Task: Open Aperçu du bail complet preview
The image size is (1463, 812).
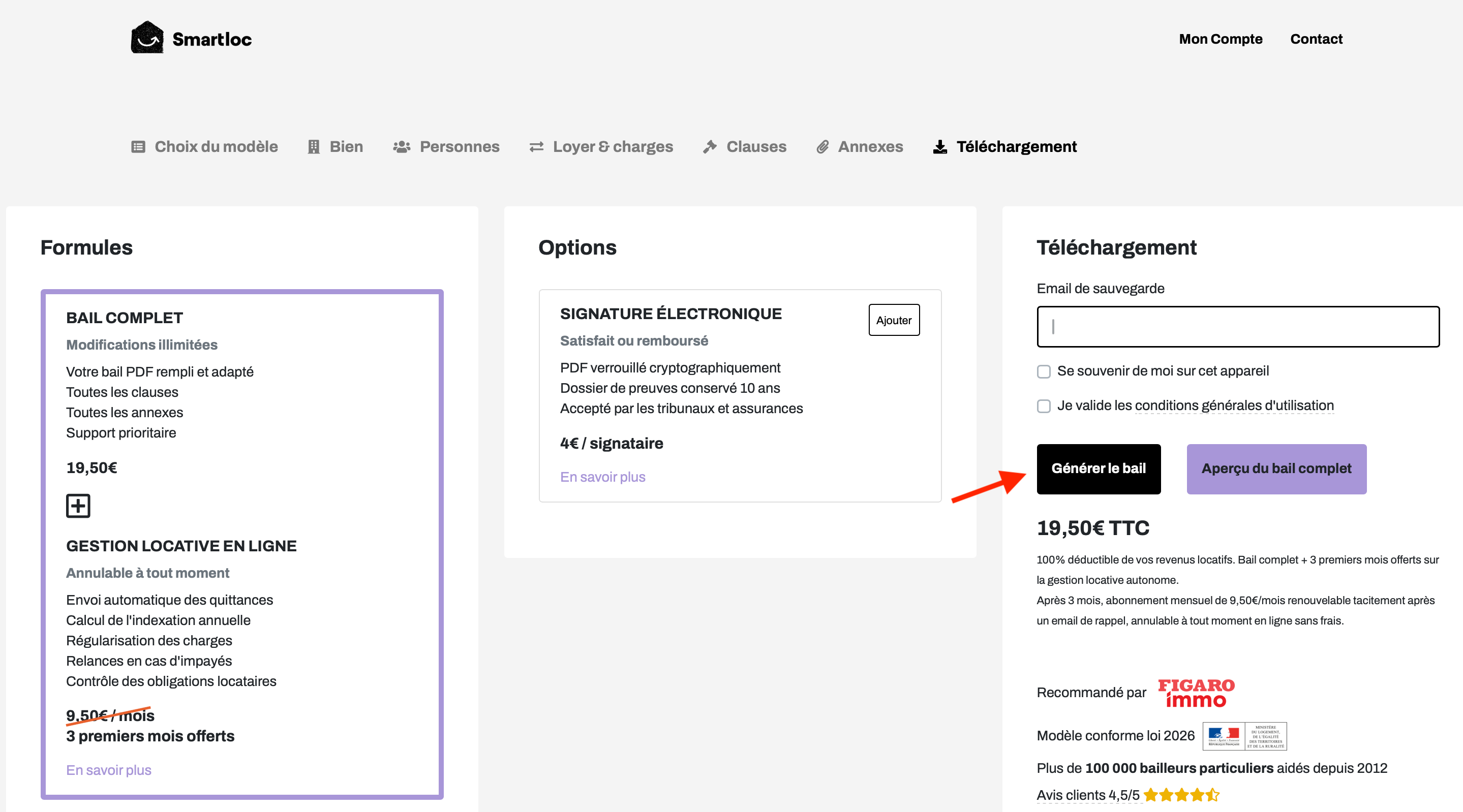Action: pos(1276,469)
